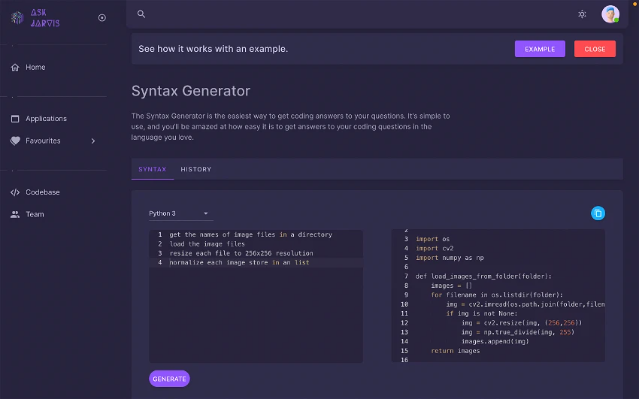
Task: Click the GENERATE button
Action: pyautogui.click(x=169, y=379)
